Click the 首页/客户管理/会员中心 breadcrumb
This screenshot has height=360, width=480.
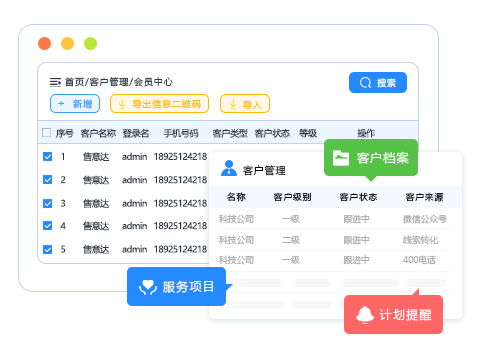point(119,82)
